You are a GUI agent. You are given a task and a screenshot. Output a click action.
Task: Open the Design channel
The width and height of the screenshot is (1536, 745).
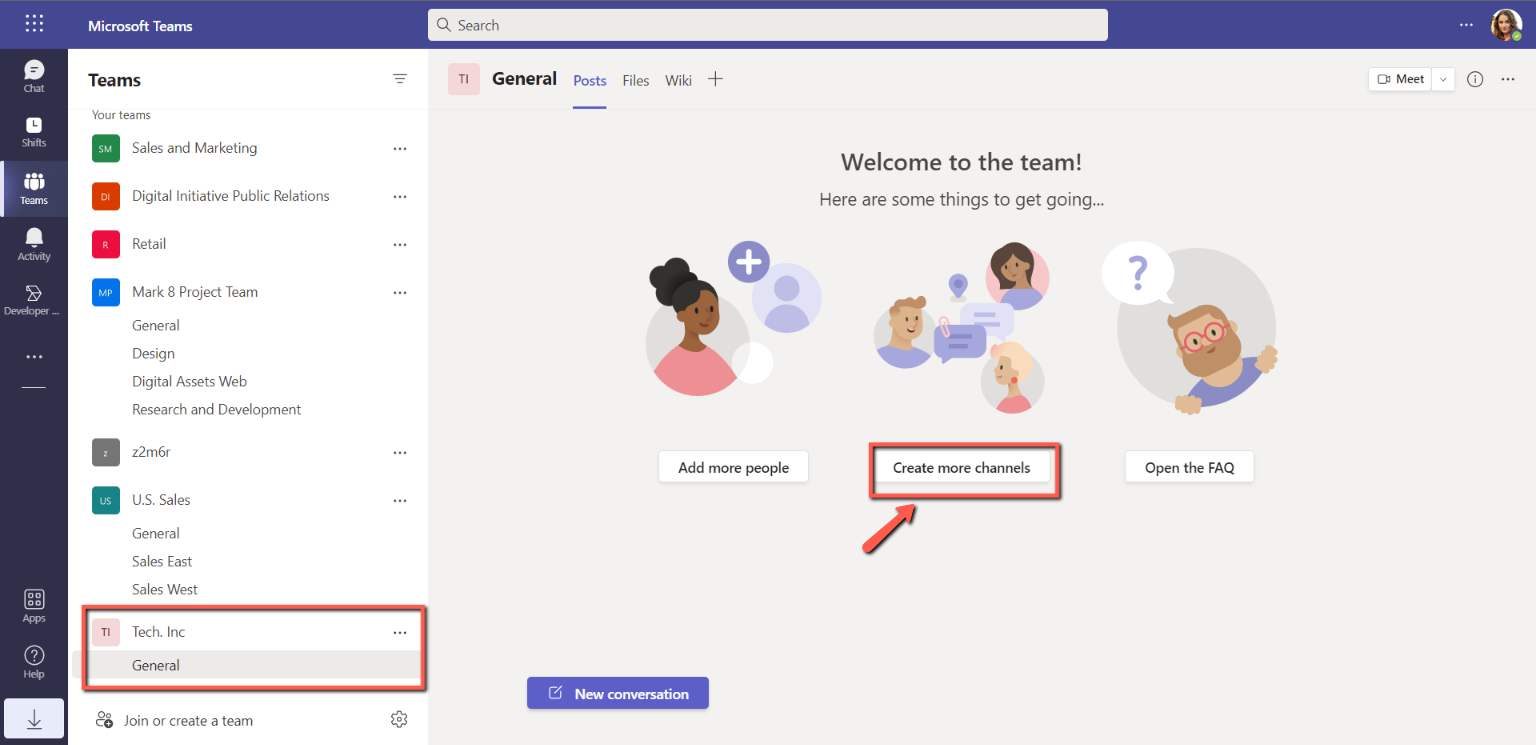click(x=153, y=353)
